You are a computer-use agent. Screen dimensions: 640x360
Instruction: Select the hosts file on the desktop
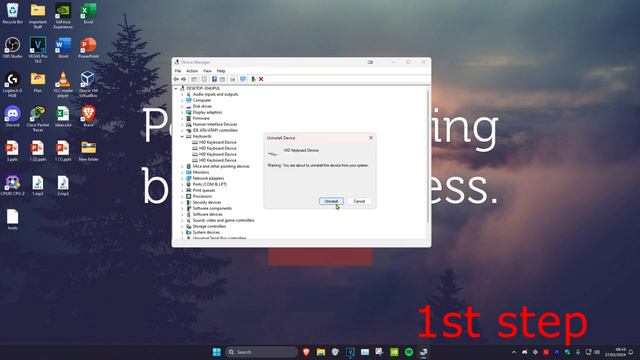coord(13,219)
